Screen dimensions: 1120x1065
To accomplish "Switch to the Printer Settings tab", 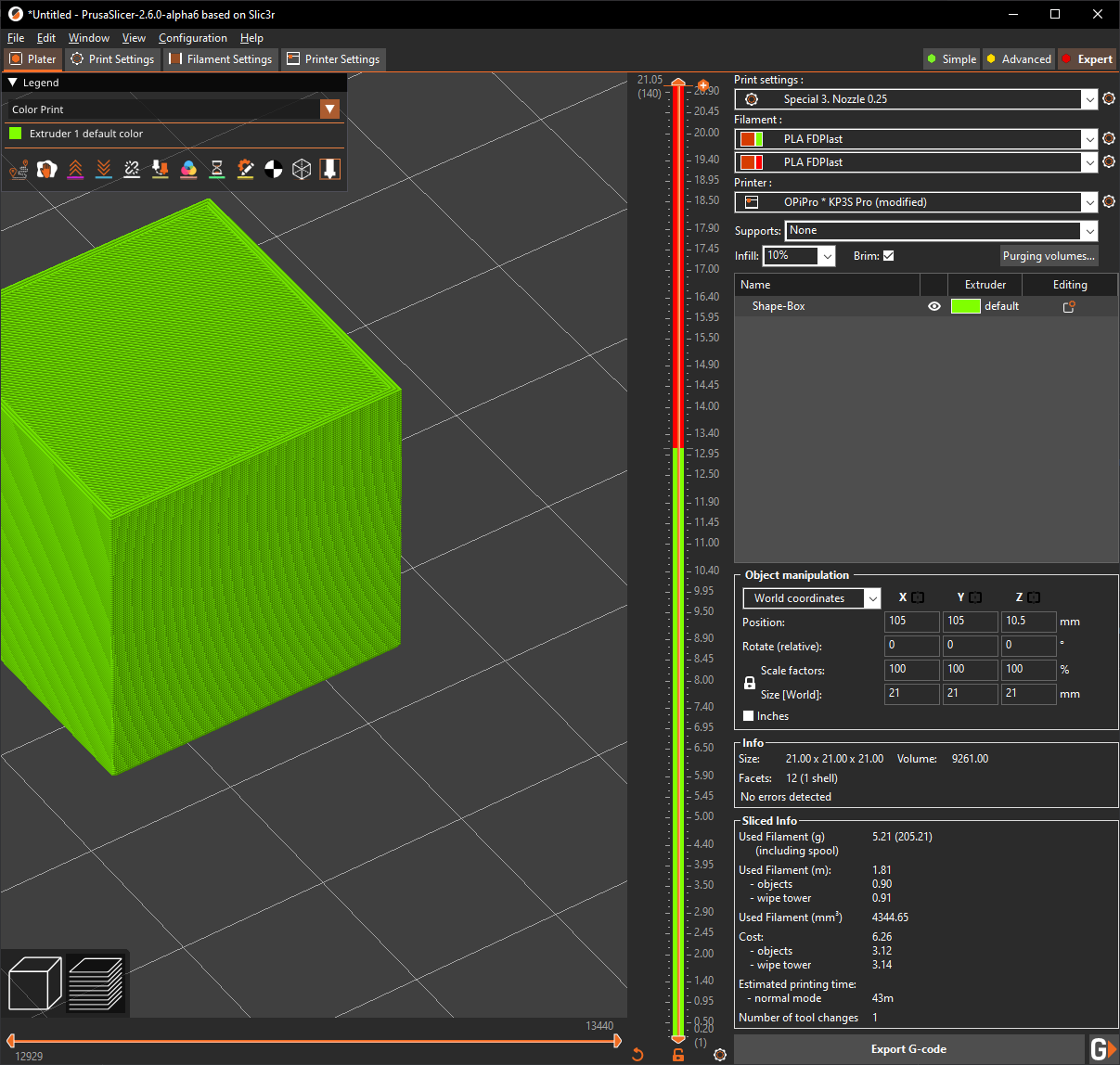I will (333, 58).
